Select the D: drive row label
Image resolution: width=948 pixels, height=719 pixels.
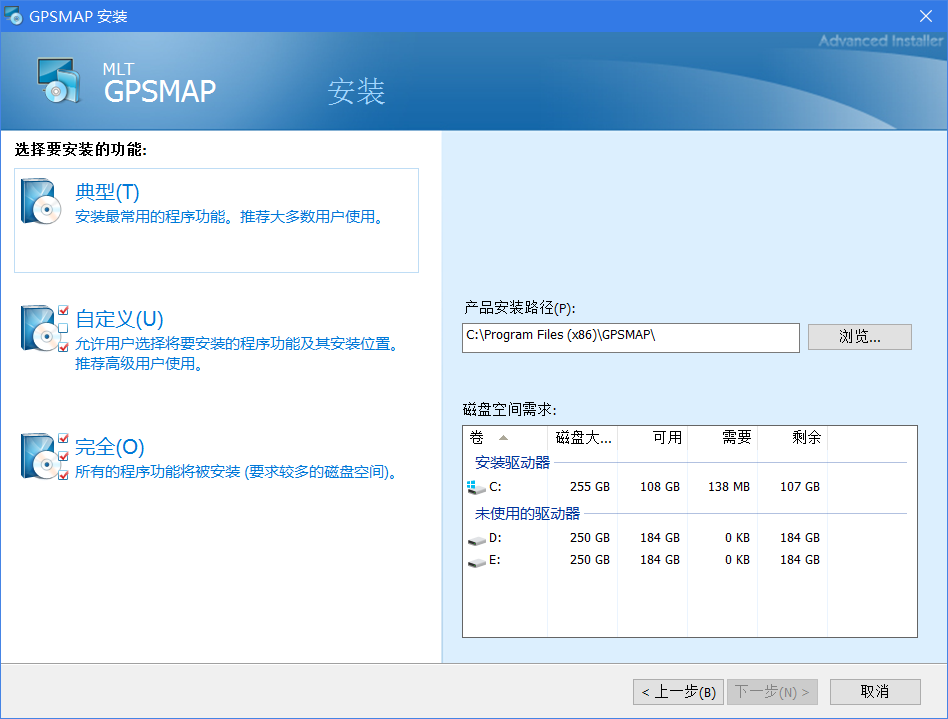click(x=495, y=538)
